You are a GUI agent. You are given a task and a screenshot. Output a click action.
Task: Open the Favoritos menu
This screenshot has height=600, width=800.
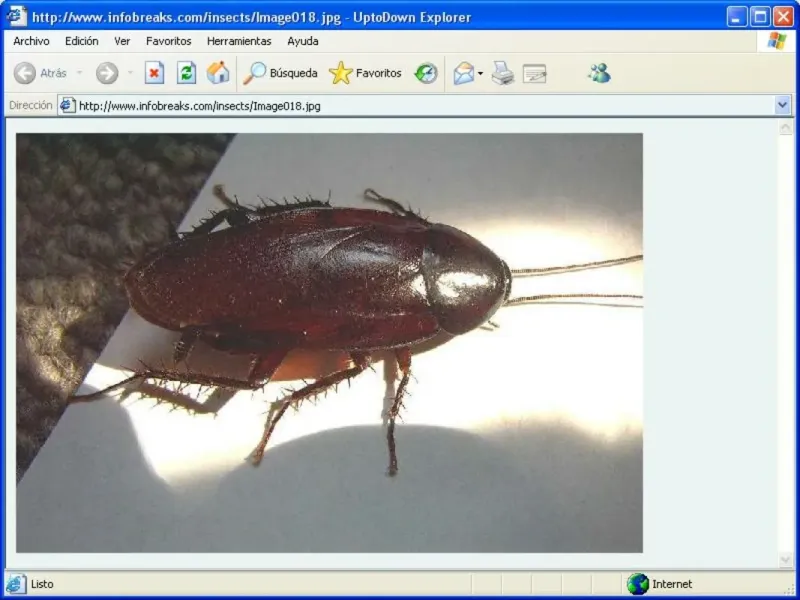point(168,41)
